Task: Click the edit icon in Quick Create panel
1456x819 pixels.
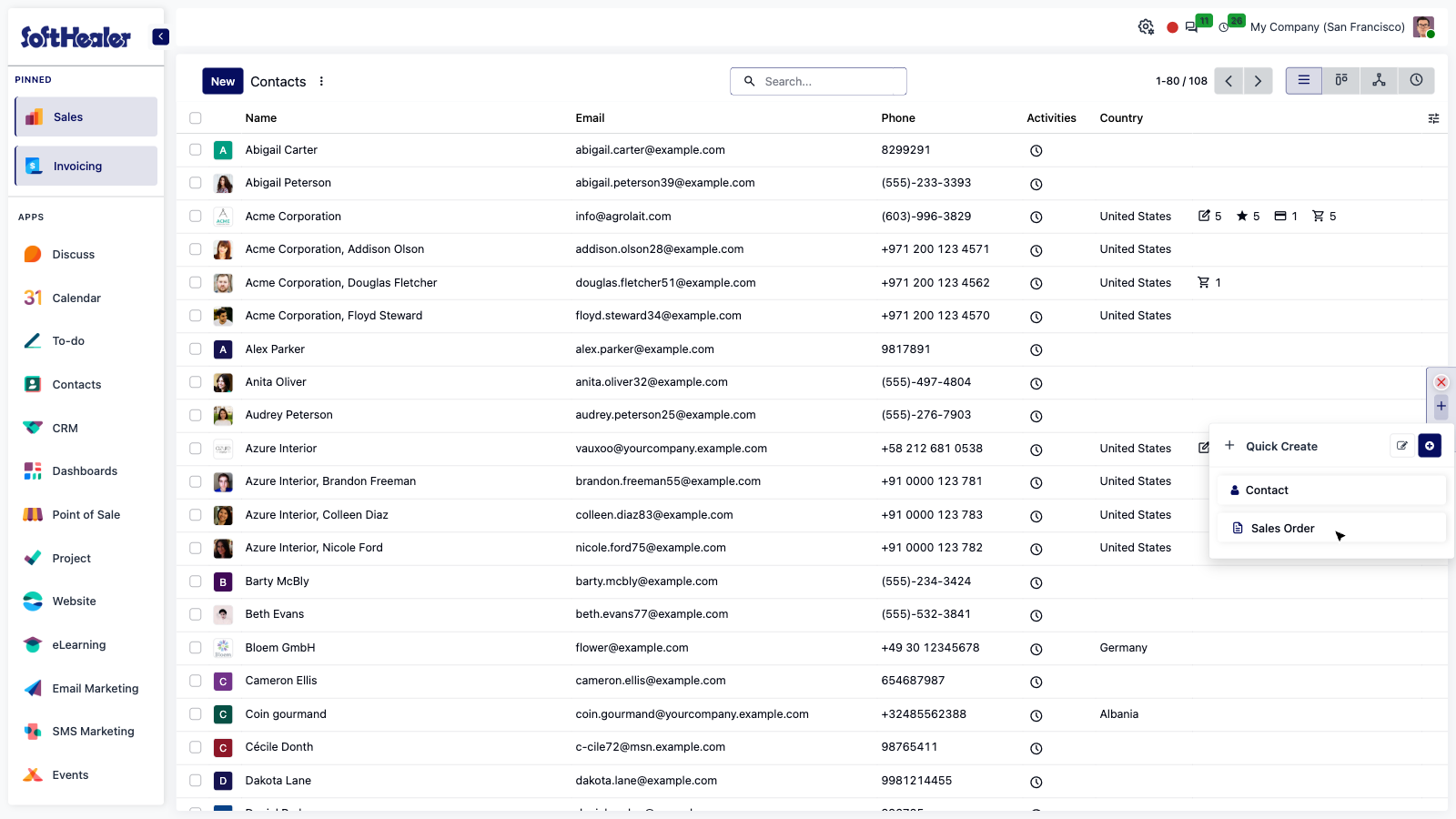Action: [x=1402, y=446]
